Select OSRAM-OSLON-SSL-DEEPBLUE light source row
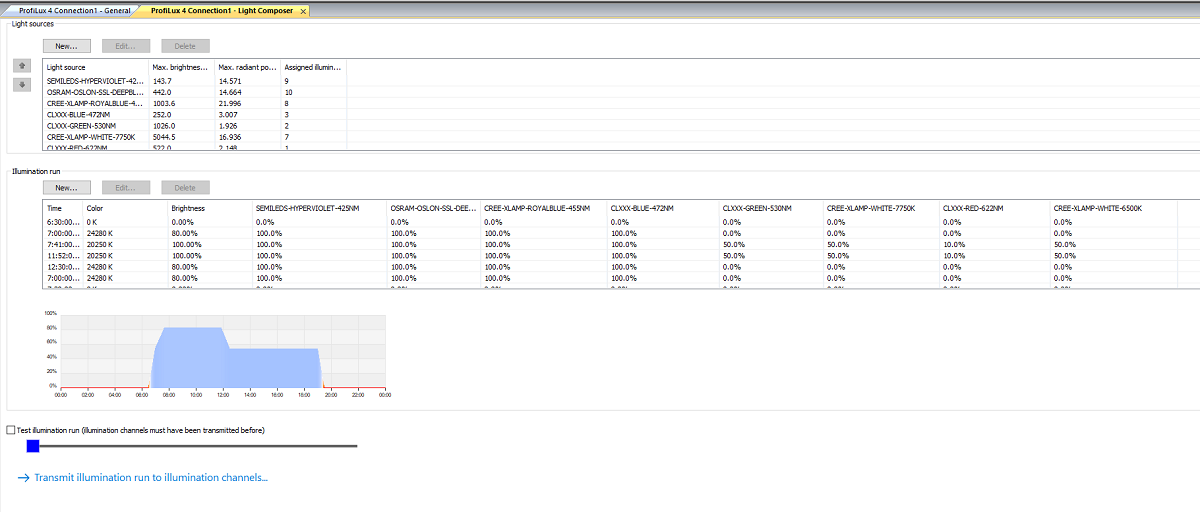Screen dimensions: 1200x512 click(195, 92)
